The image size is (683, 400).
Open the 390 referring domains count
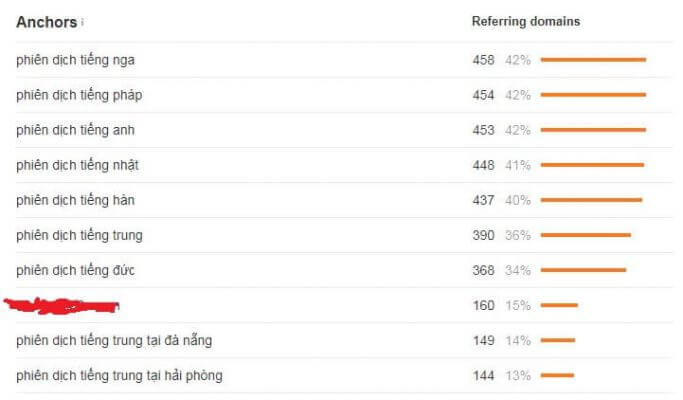click(483, 235)
